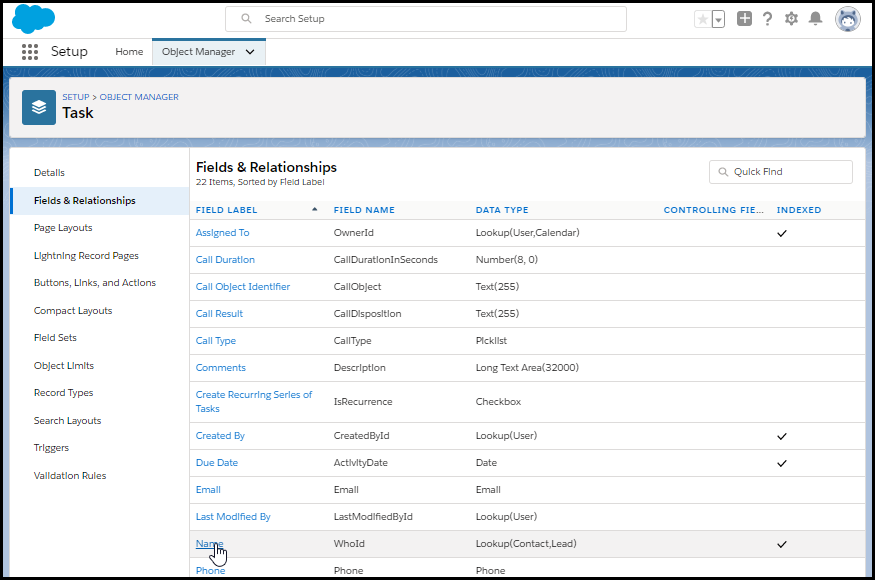Open the Call Duration field
Image resolution: width=875 pixels, height=580 pixels.
(x=225, y=260)
